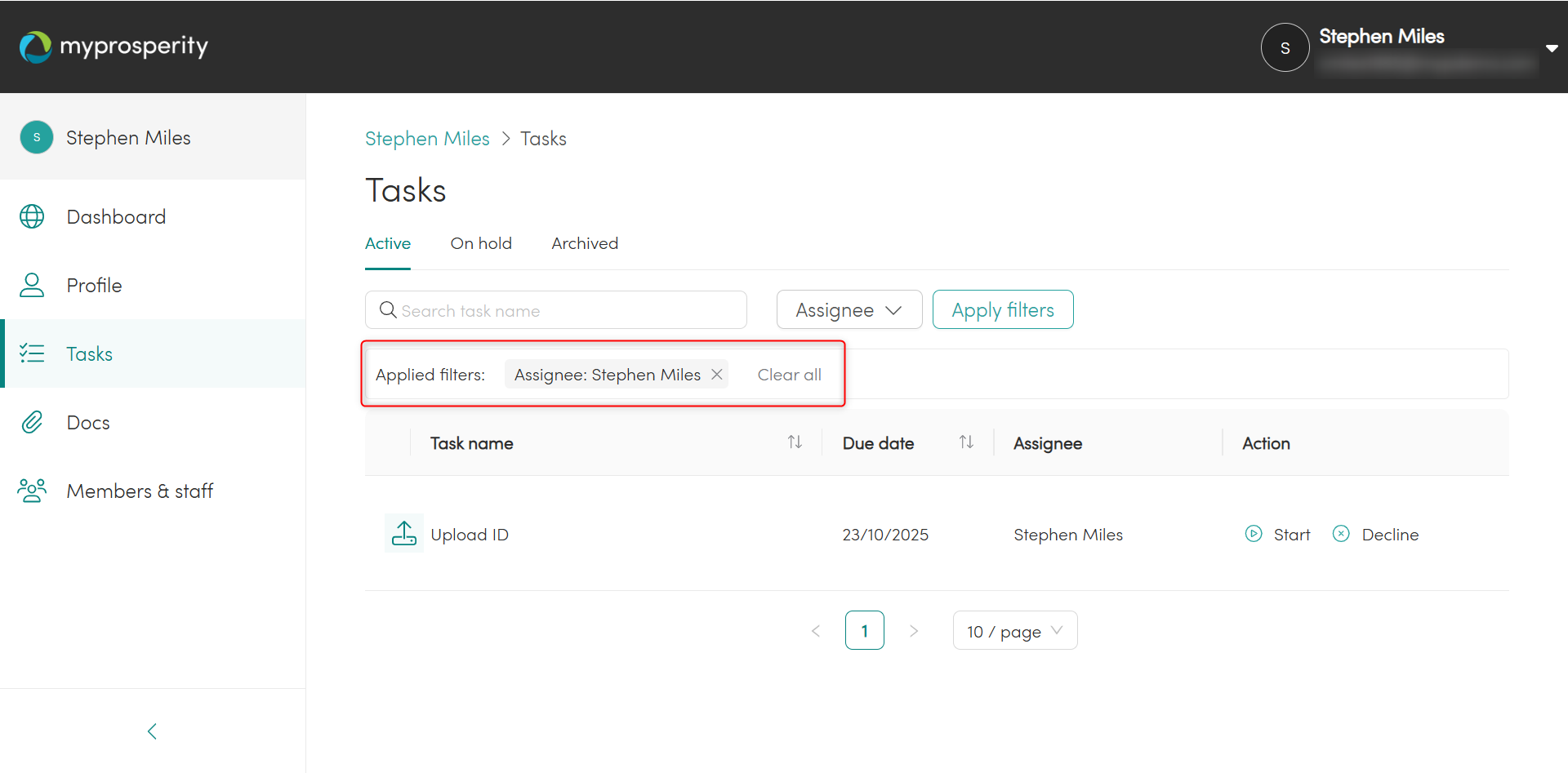The image size is (1568, 773).
Task: Open the Docs paperclip icon
Action: [x=32, y=422]
